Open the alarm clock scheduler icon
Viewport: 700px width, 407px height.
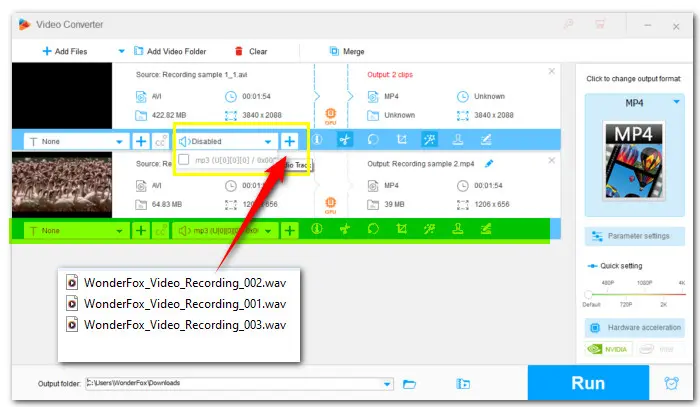click(x=671, y=383)
